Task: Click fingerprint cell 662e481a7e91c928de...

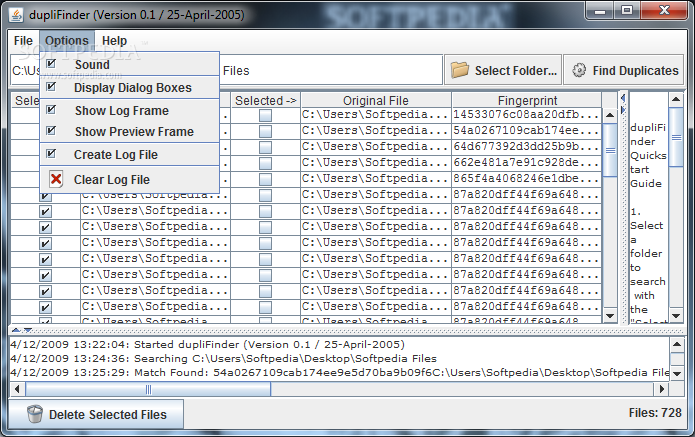Action: point(527,163)
